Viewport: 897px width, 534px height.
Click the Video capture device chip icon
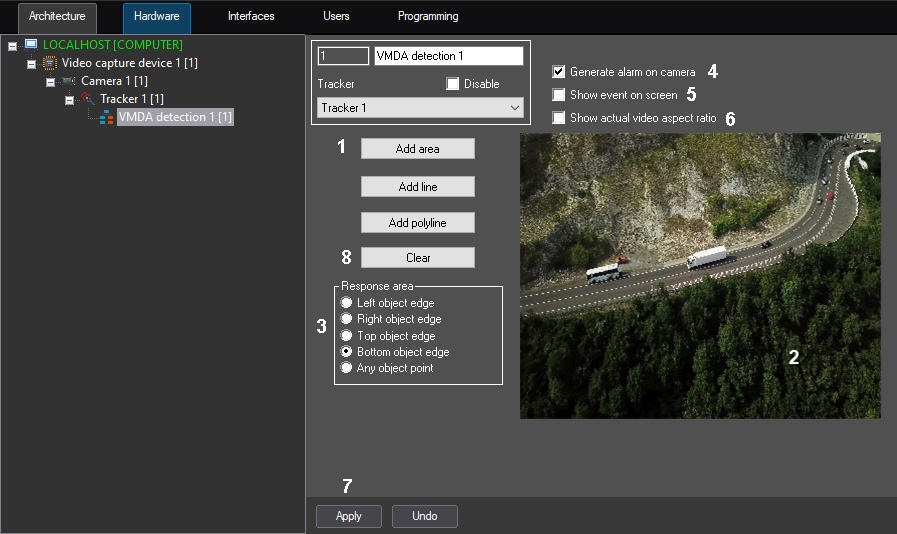(50, 63)
